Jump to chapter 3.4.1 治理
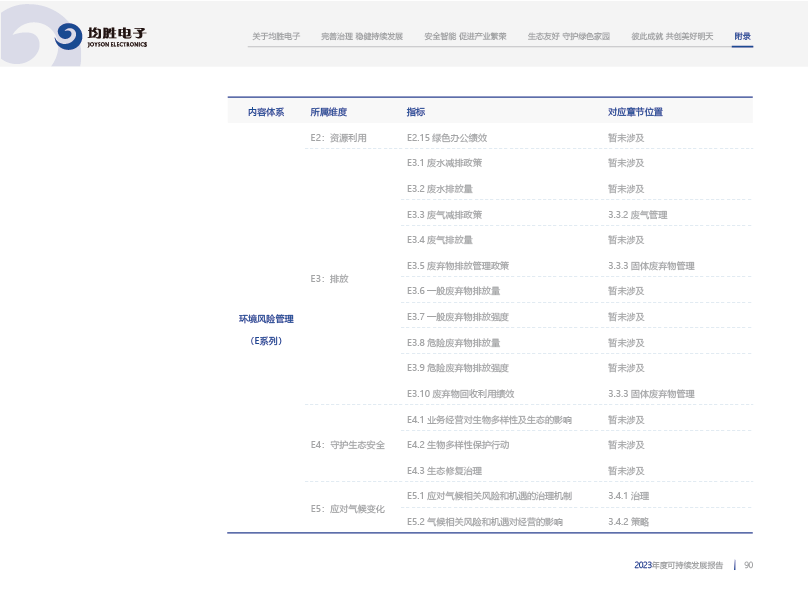Screen dimensions: 808x596 [x=628, y=496]
